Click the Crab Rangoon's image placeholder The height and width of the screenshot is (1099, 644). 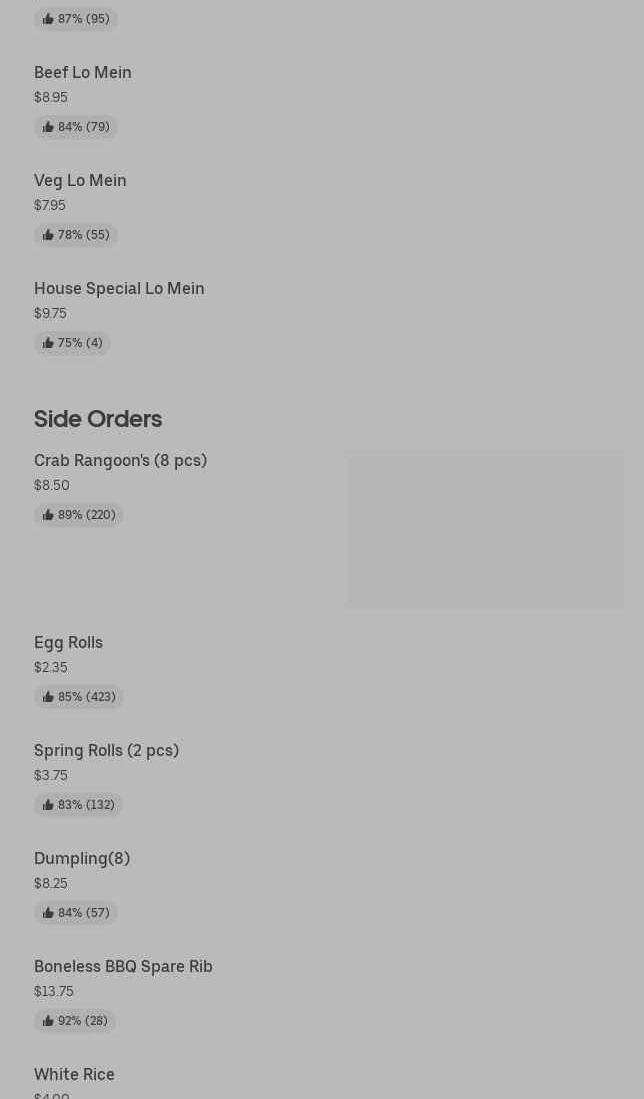point(485,529)
